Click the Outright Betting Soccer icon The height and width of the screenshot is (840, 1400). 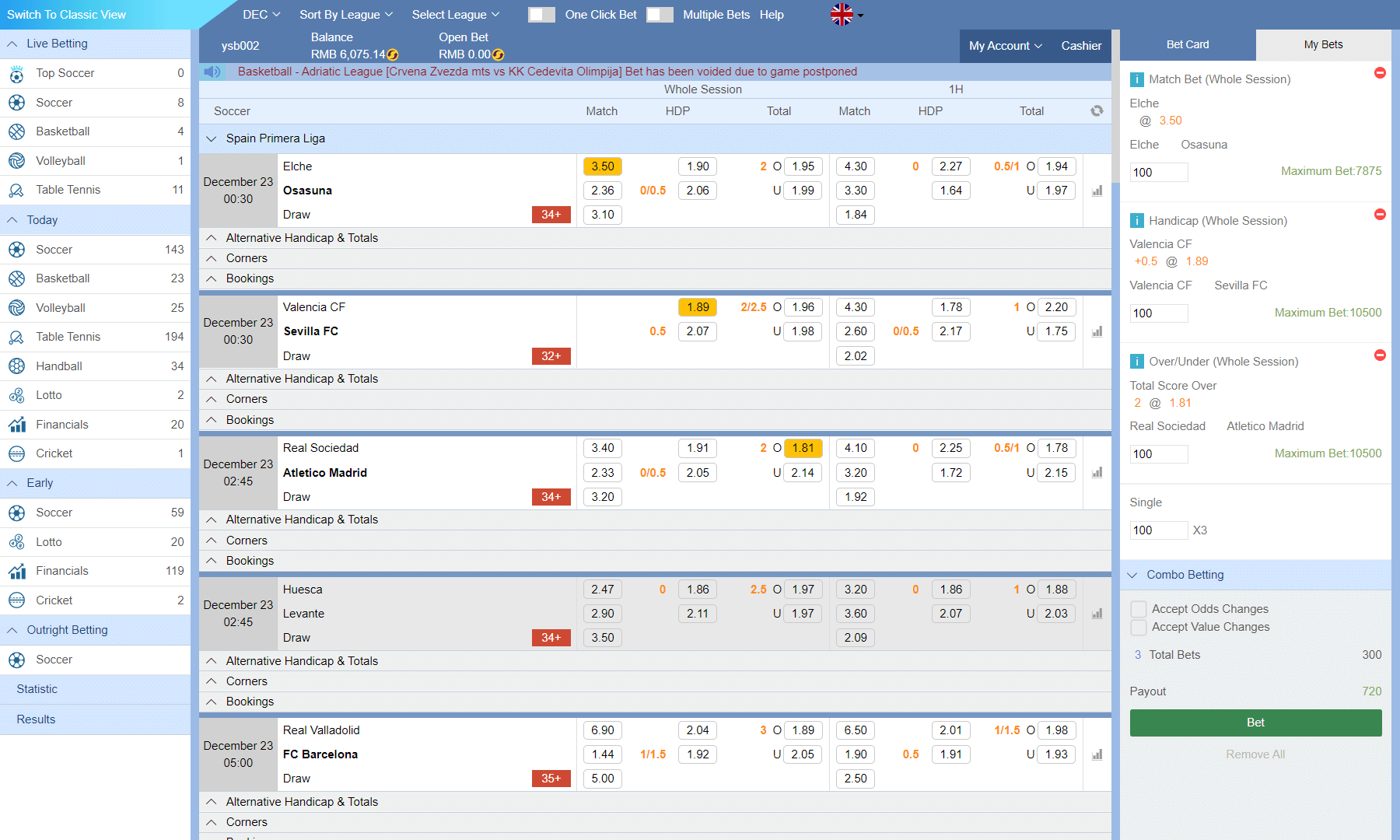coord(16,660)
